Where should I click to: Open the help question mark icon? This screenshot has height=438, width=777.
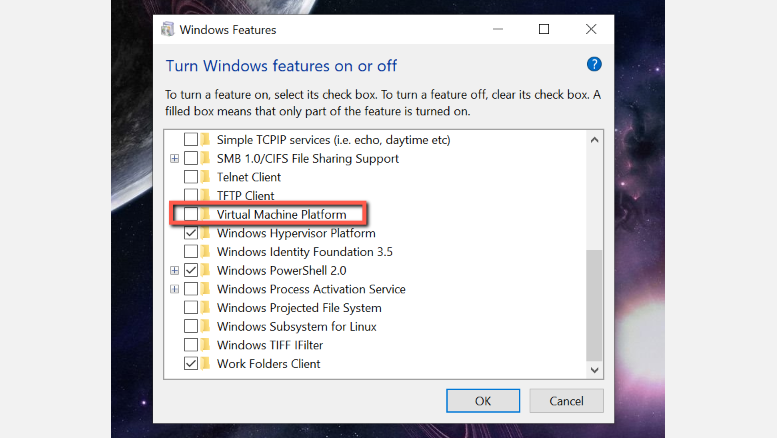pos(594,64)
